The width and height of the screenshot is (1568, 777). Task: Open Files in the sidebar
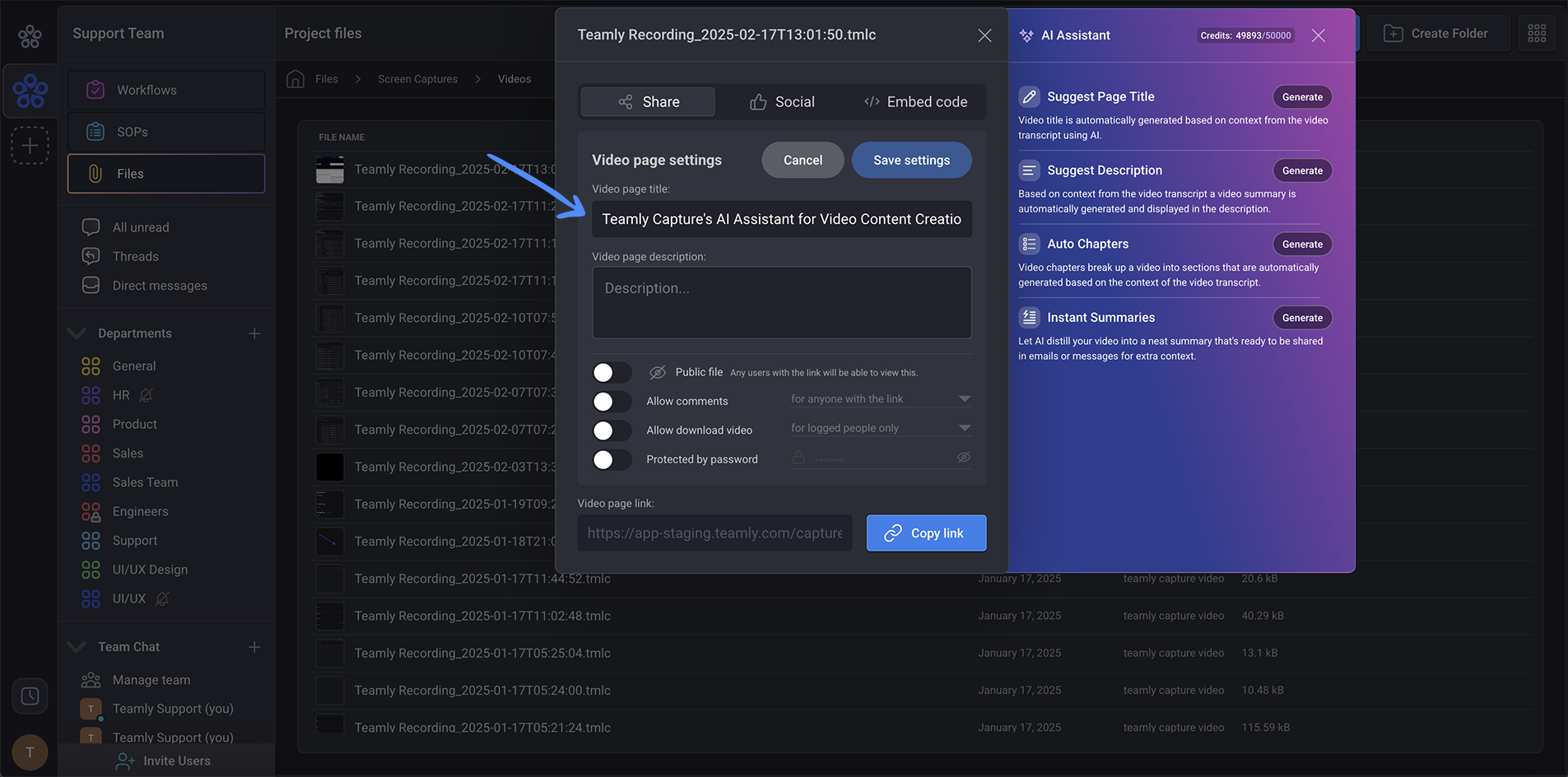coord(166,174)
